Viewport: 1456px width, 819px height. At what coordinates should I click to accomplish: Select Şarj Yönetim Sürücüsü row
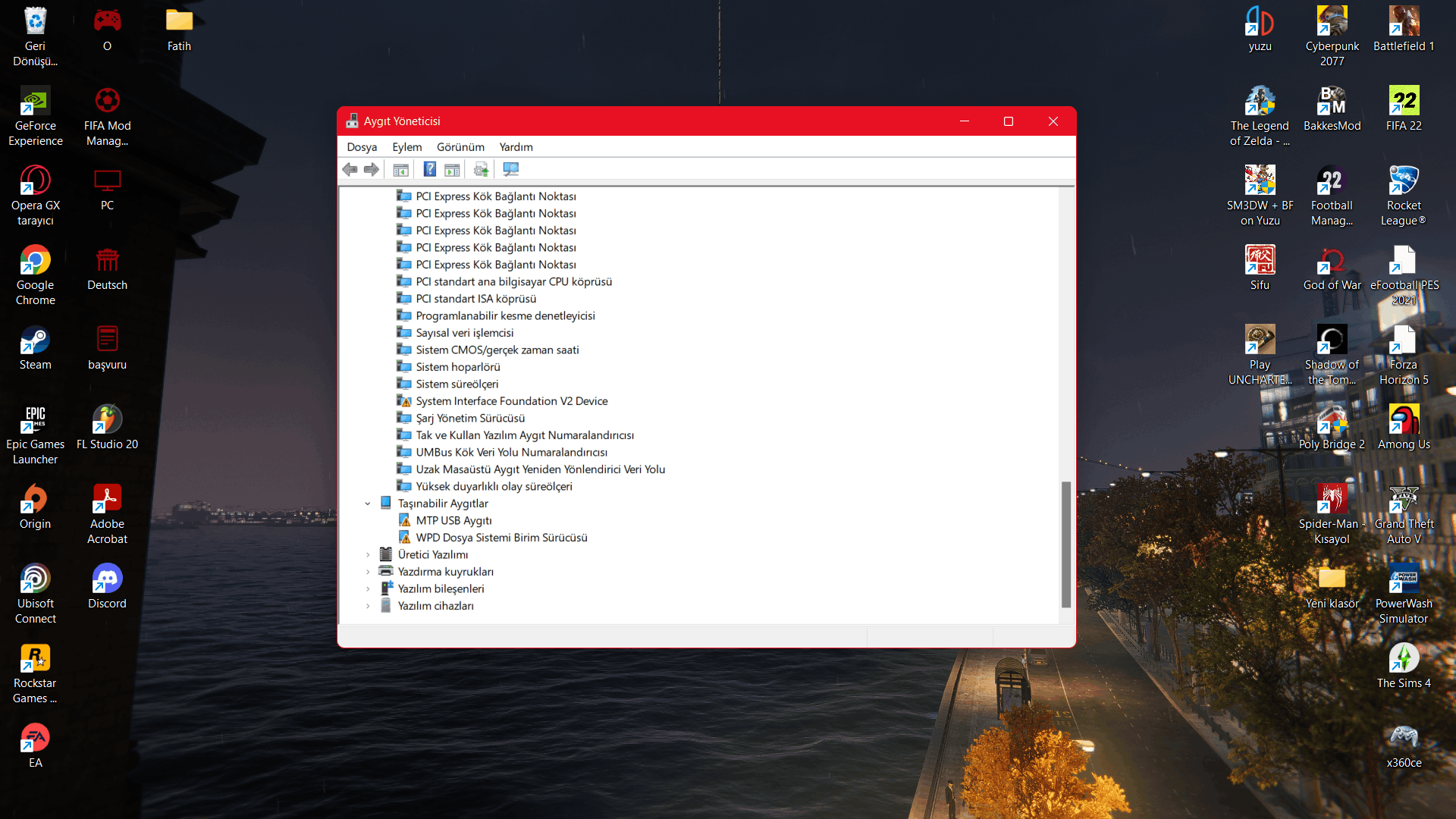[x=461, y=419]
